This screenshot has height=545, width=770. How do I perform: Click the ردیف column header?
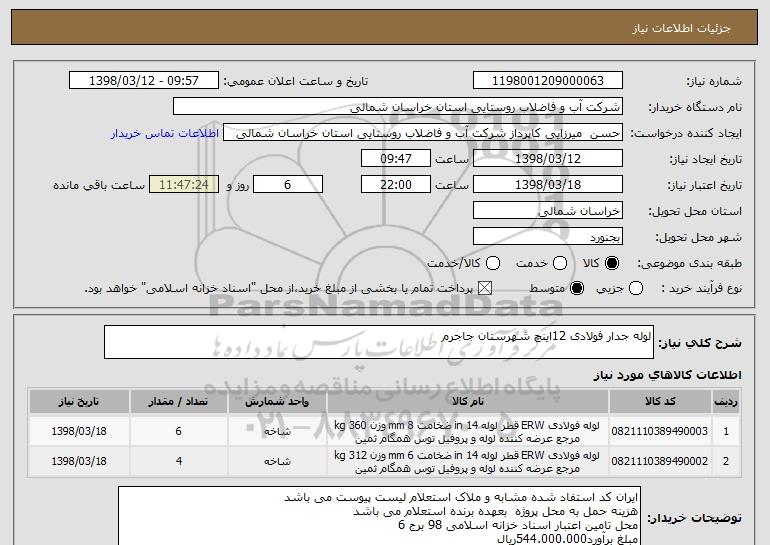pyautogui.click(x=726, y=402)
